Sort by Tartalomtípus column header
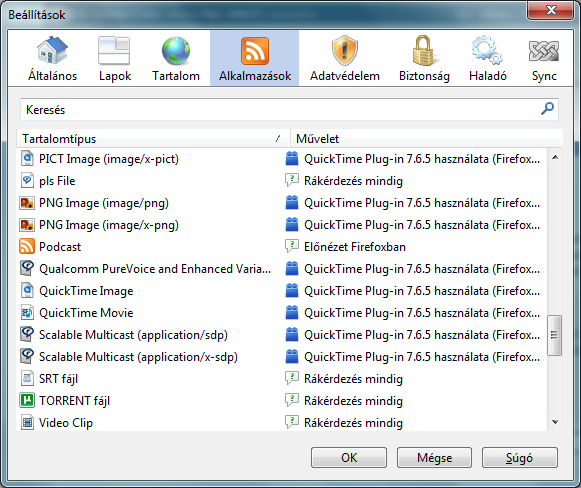 click(153, 139)
